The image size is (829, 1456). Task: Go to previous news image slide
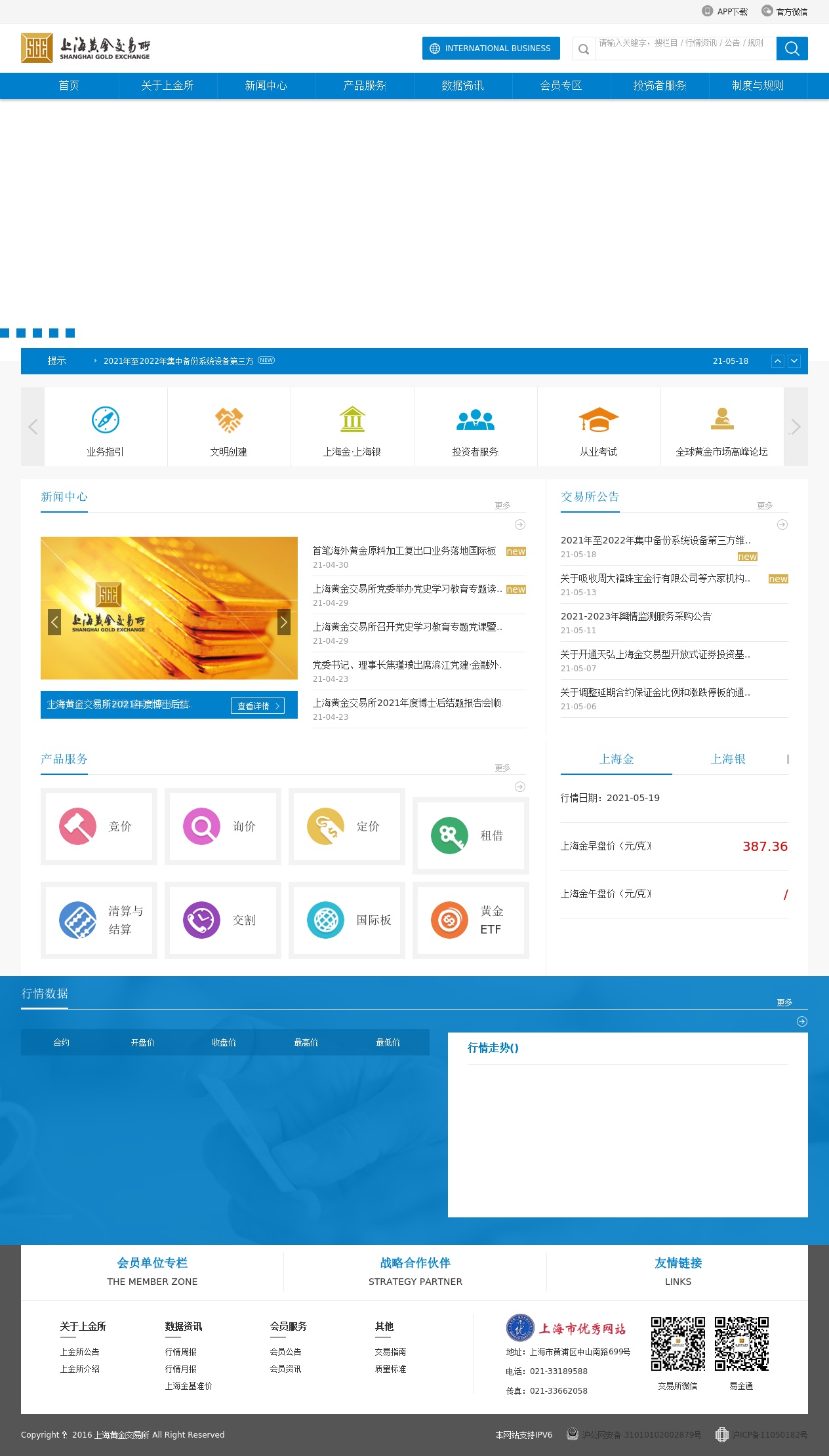(54, 622)
